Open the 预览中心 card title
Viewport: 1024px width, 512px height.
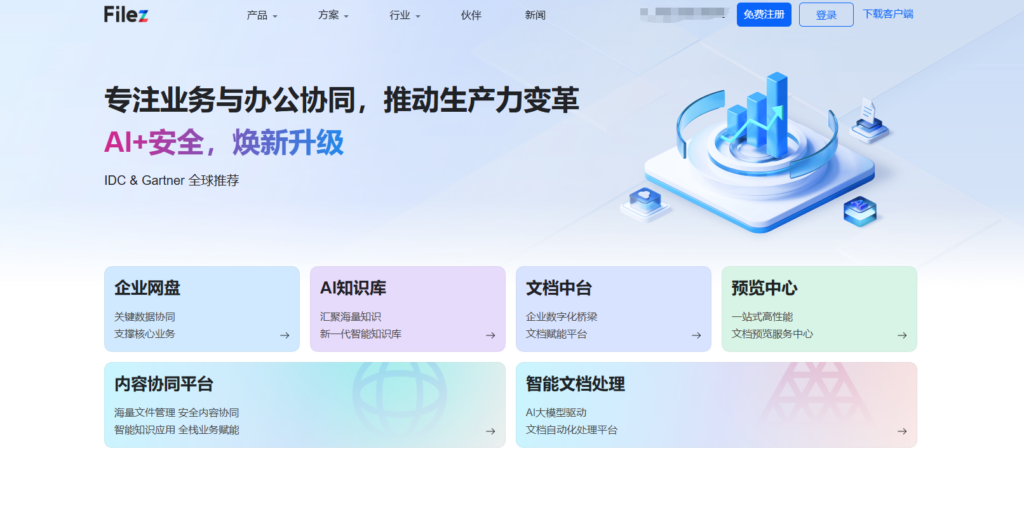coord(764,288)
